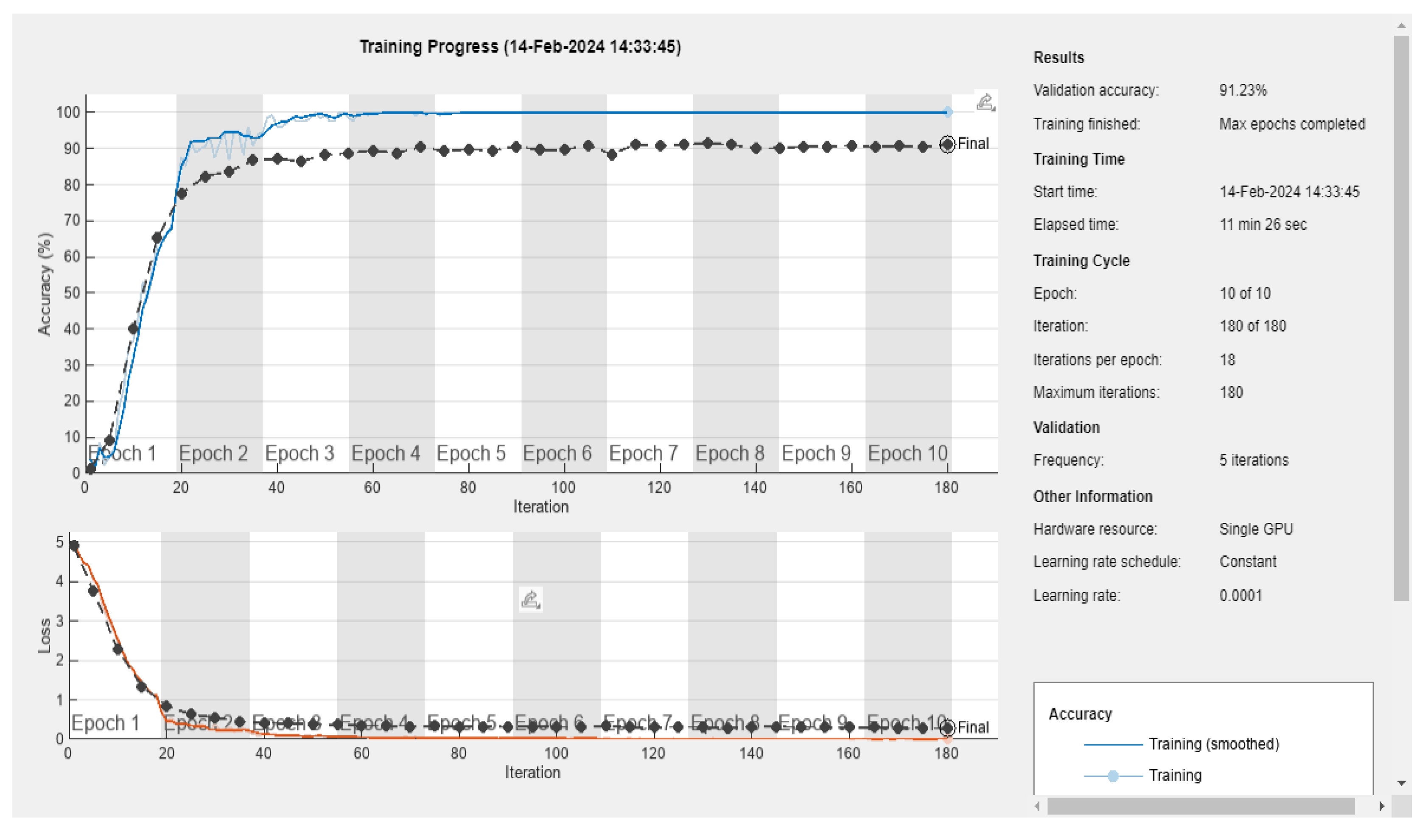This screenshot has width=1428, height=840.
Task: Click the Other Information section heading
Action: (x=1092, y=497)
